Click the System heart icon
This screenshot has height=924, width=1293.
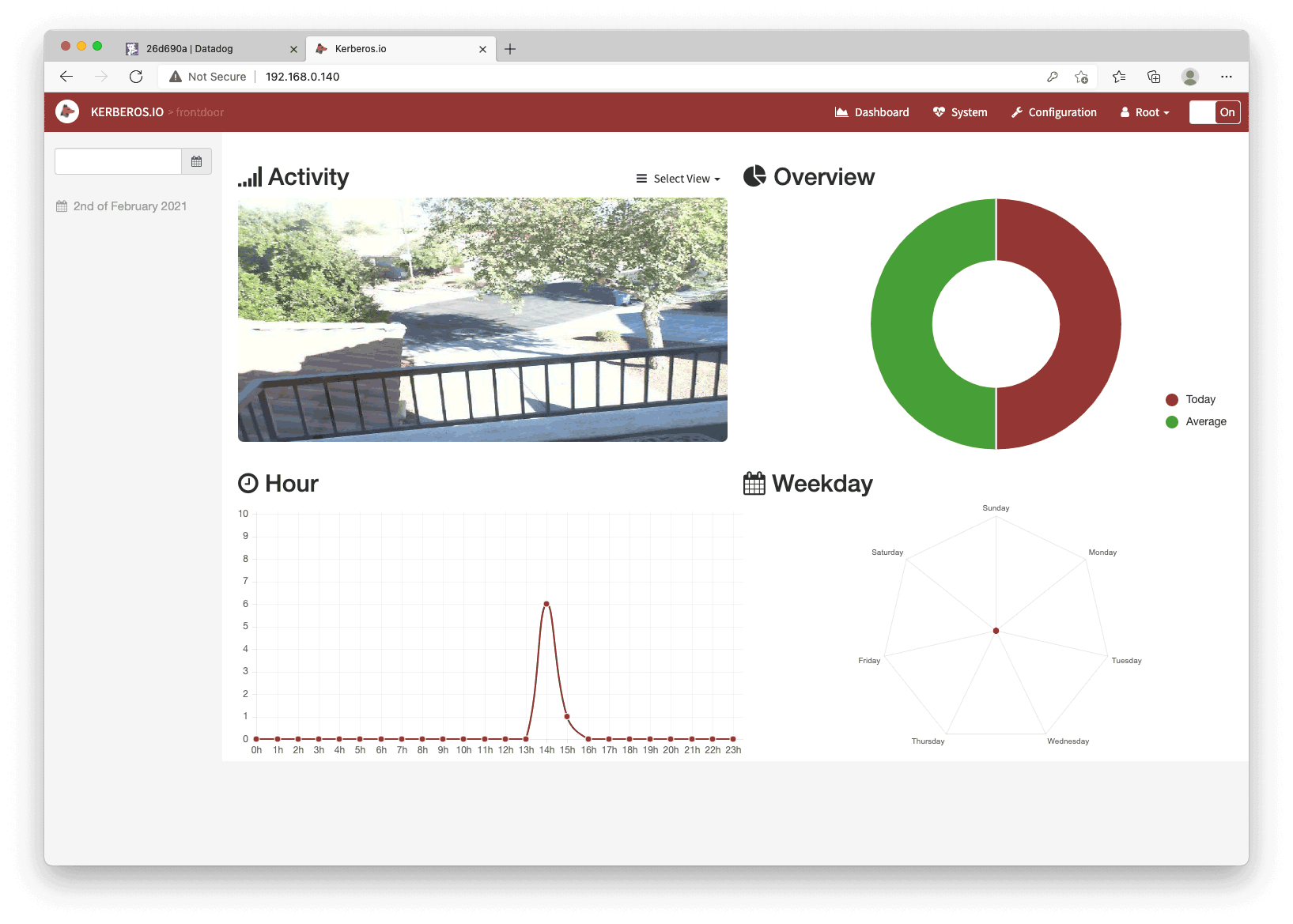[937, 111]
